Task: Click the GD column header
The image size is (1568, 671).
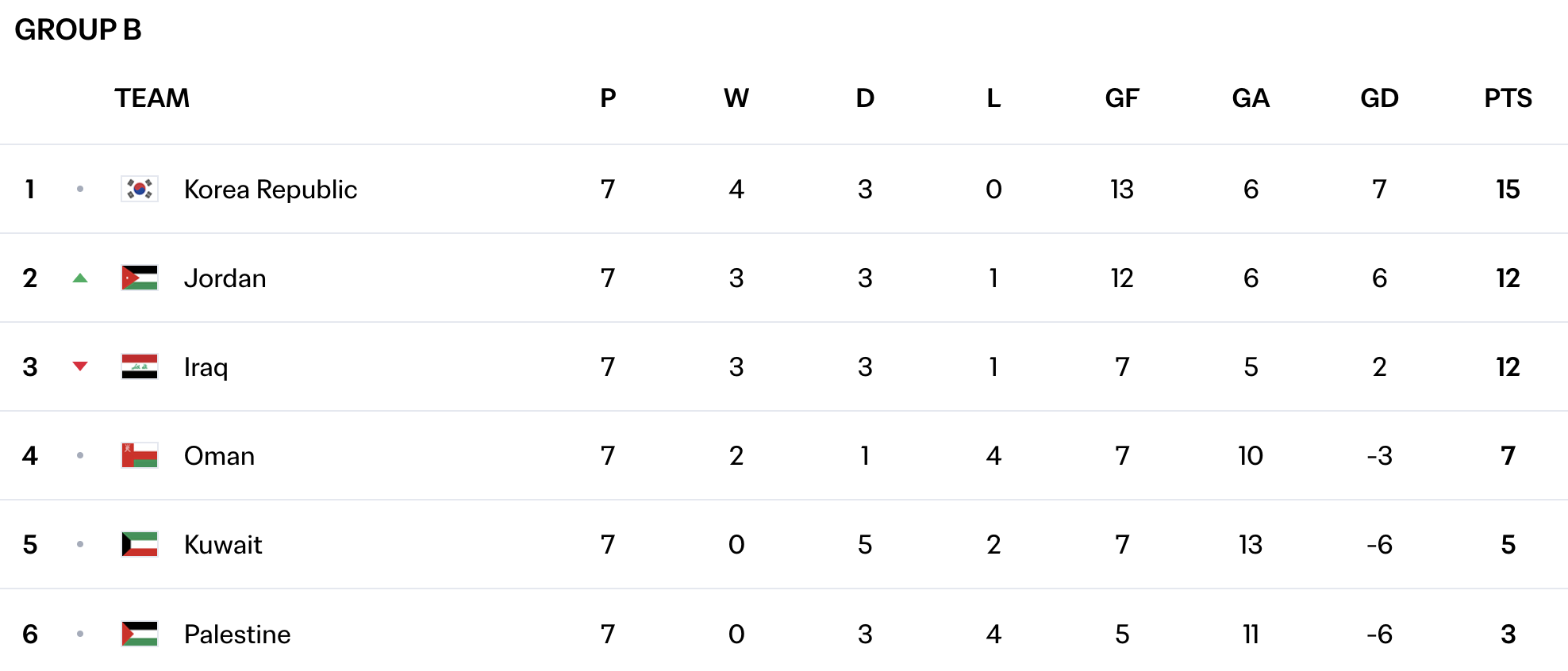Action: (x=1379, y=98)
